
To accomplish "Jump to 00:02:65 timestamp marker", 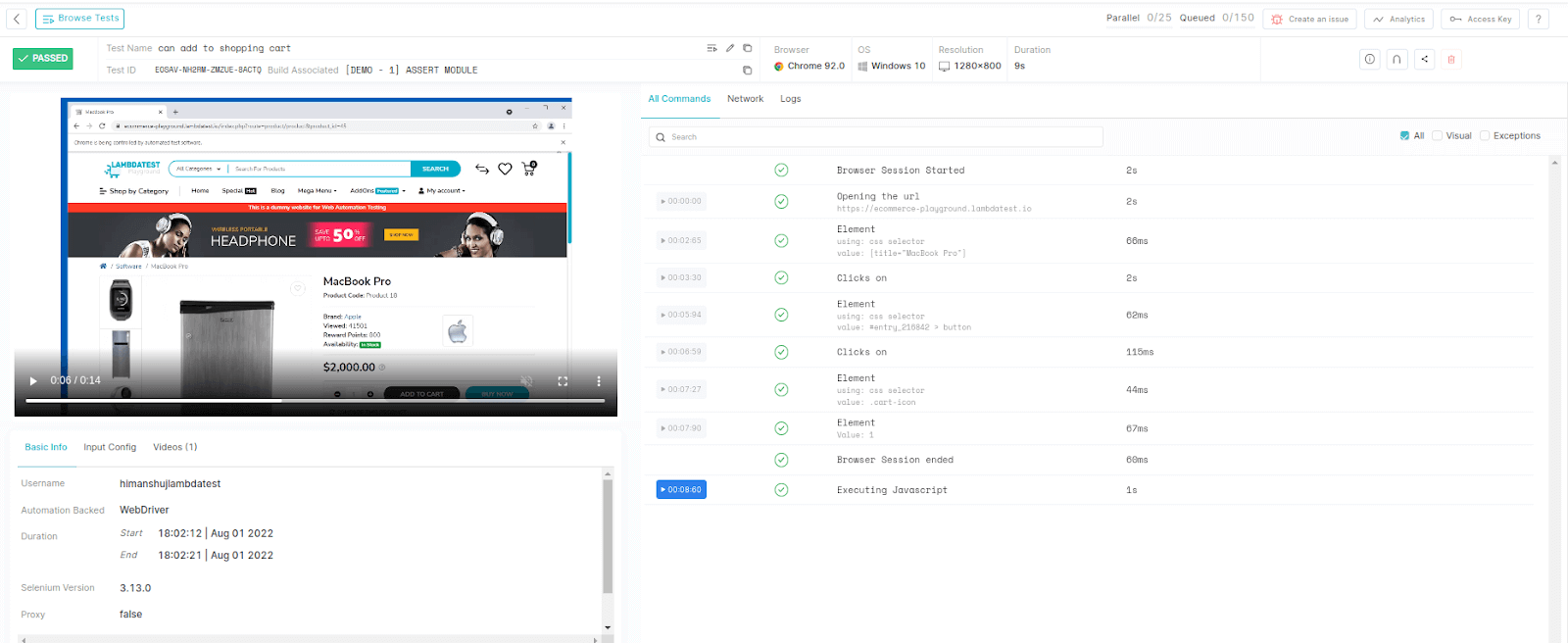I will point(681,240).
